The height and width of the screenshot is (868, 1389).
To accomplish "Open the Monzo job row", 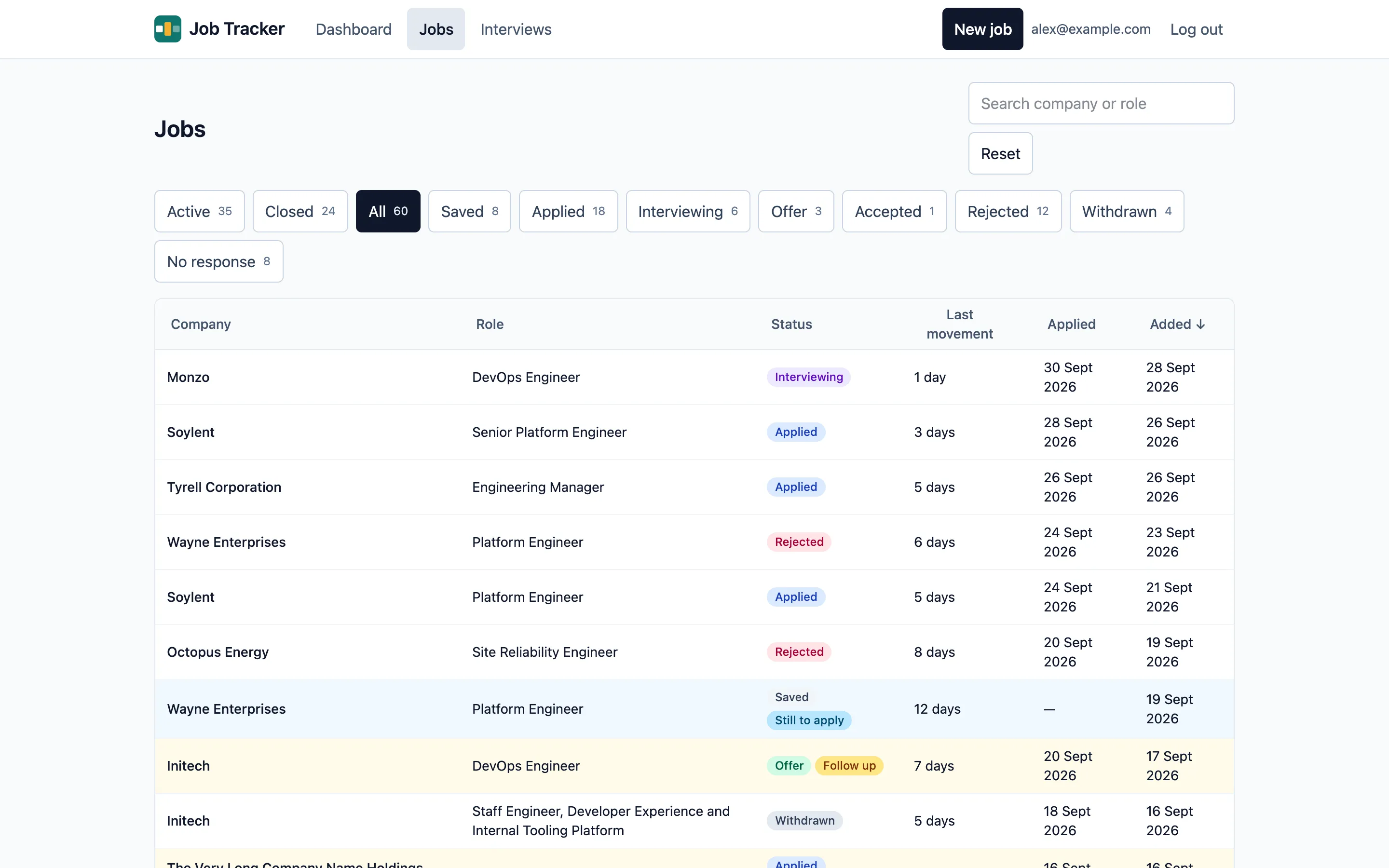I will pos(694,377).
